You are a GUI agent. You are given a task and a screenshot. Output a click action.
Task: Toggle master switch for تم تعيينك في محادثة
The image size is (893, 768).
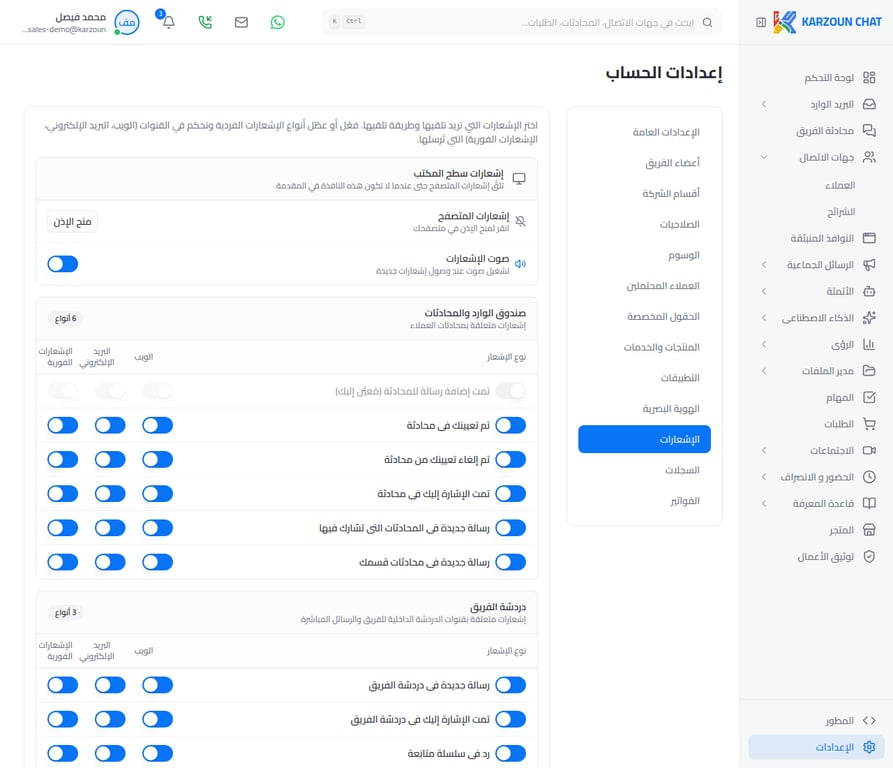click(x=510, y=425)
